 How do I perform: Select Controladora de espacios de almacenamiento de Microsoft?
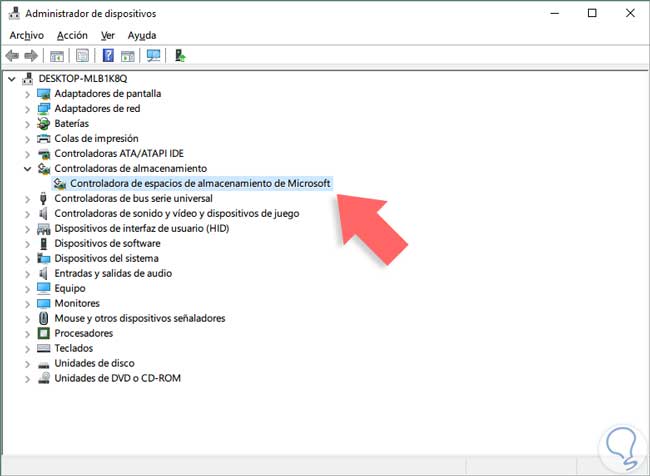click(200, 183)
